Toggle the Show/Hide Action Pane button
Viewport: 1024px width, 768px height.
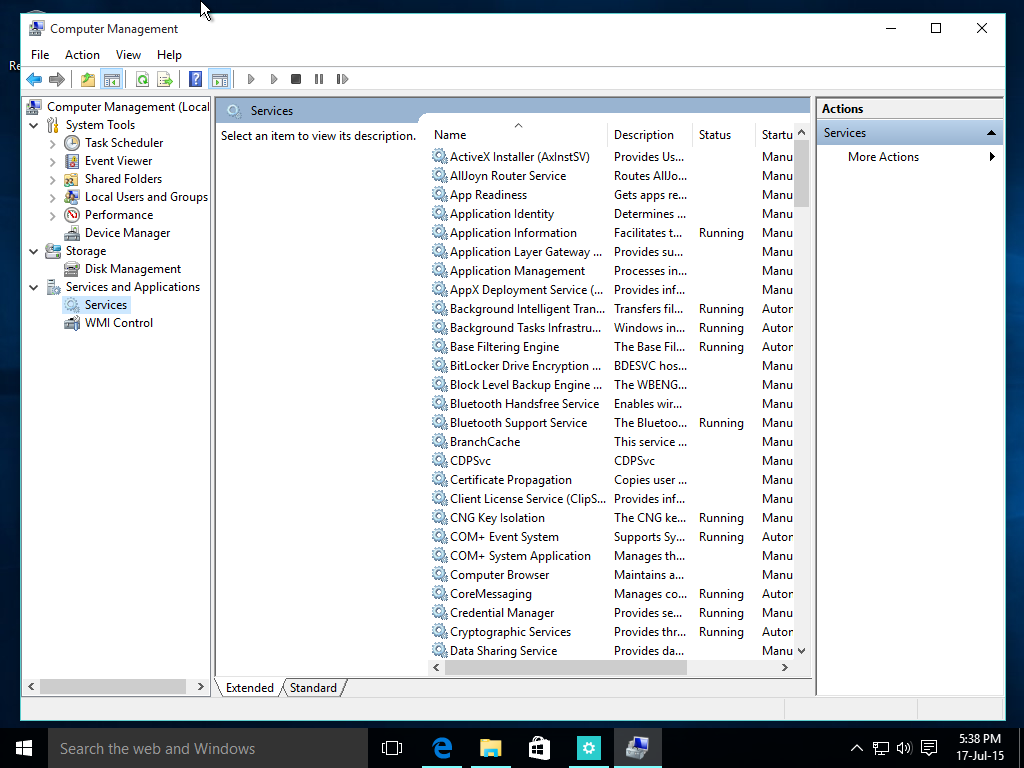pos(220,79)
